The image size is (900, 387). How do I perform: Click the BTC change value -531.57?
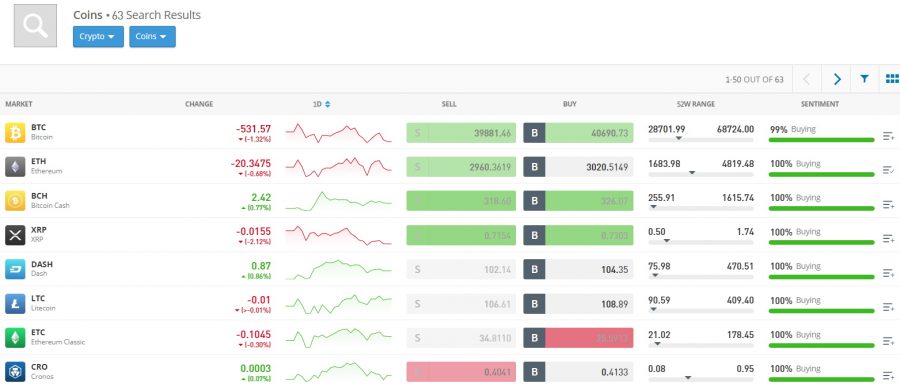click(253, 129)
